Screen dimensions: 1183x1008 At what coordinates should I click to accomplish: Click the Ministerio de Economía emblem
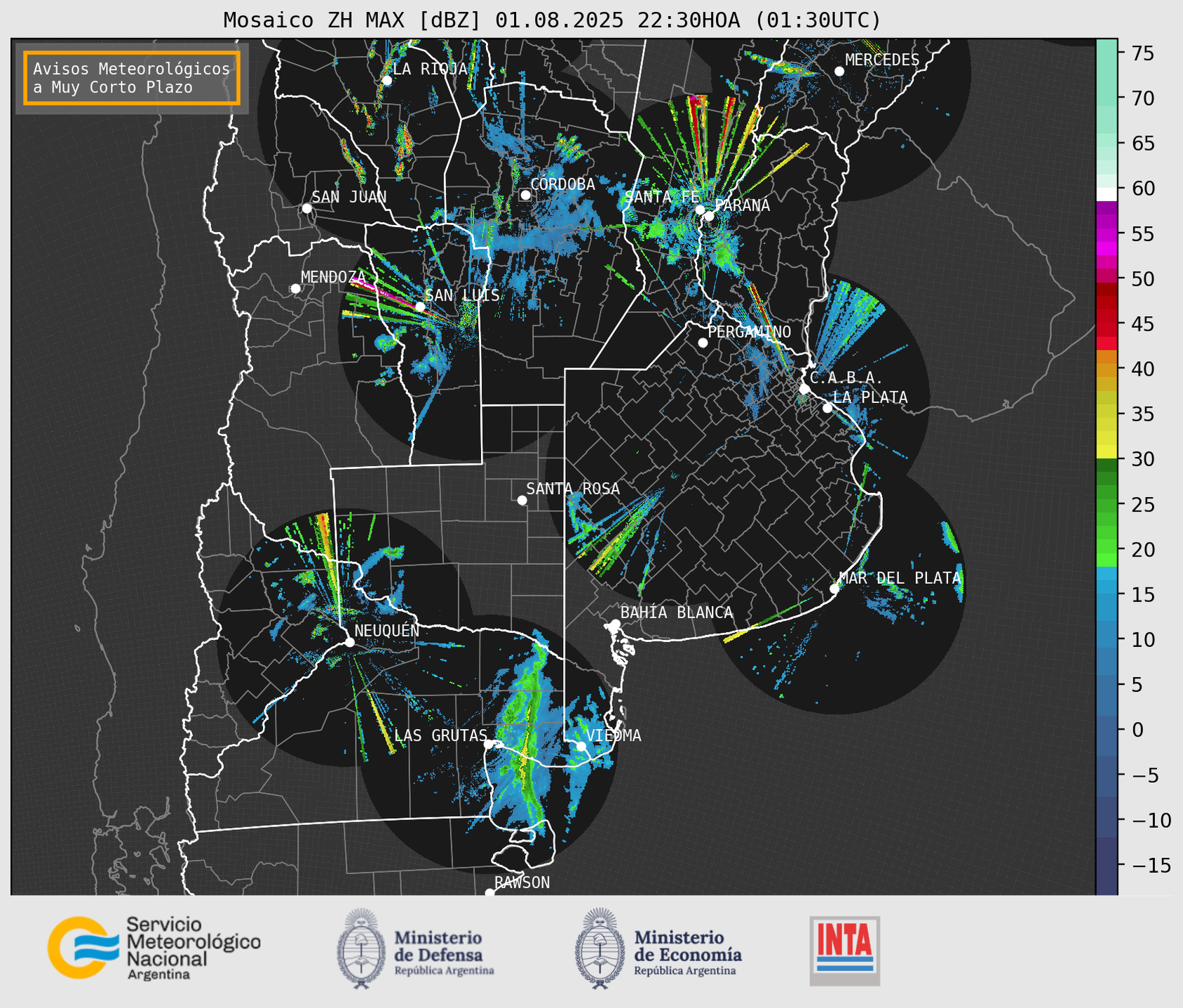coord(600,948)
